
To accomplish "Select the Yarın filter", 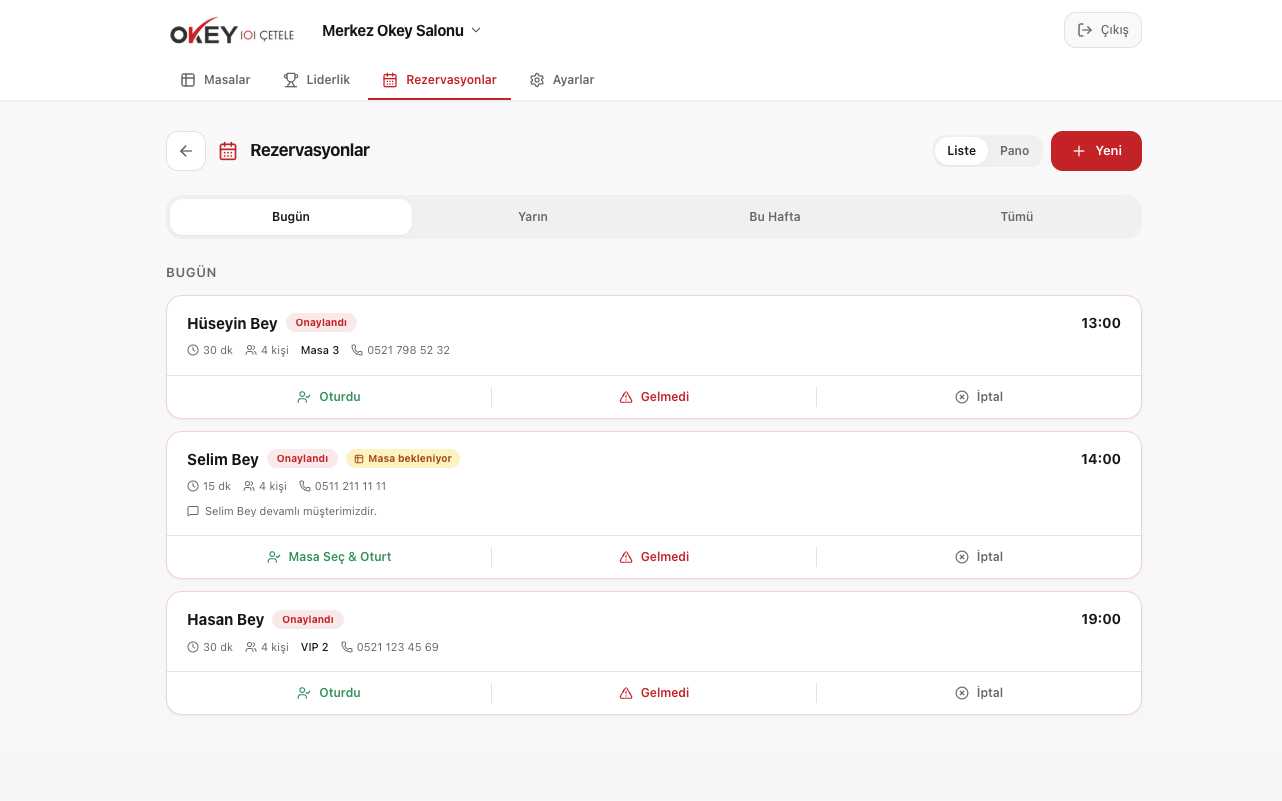I will click(532, 217).
